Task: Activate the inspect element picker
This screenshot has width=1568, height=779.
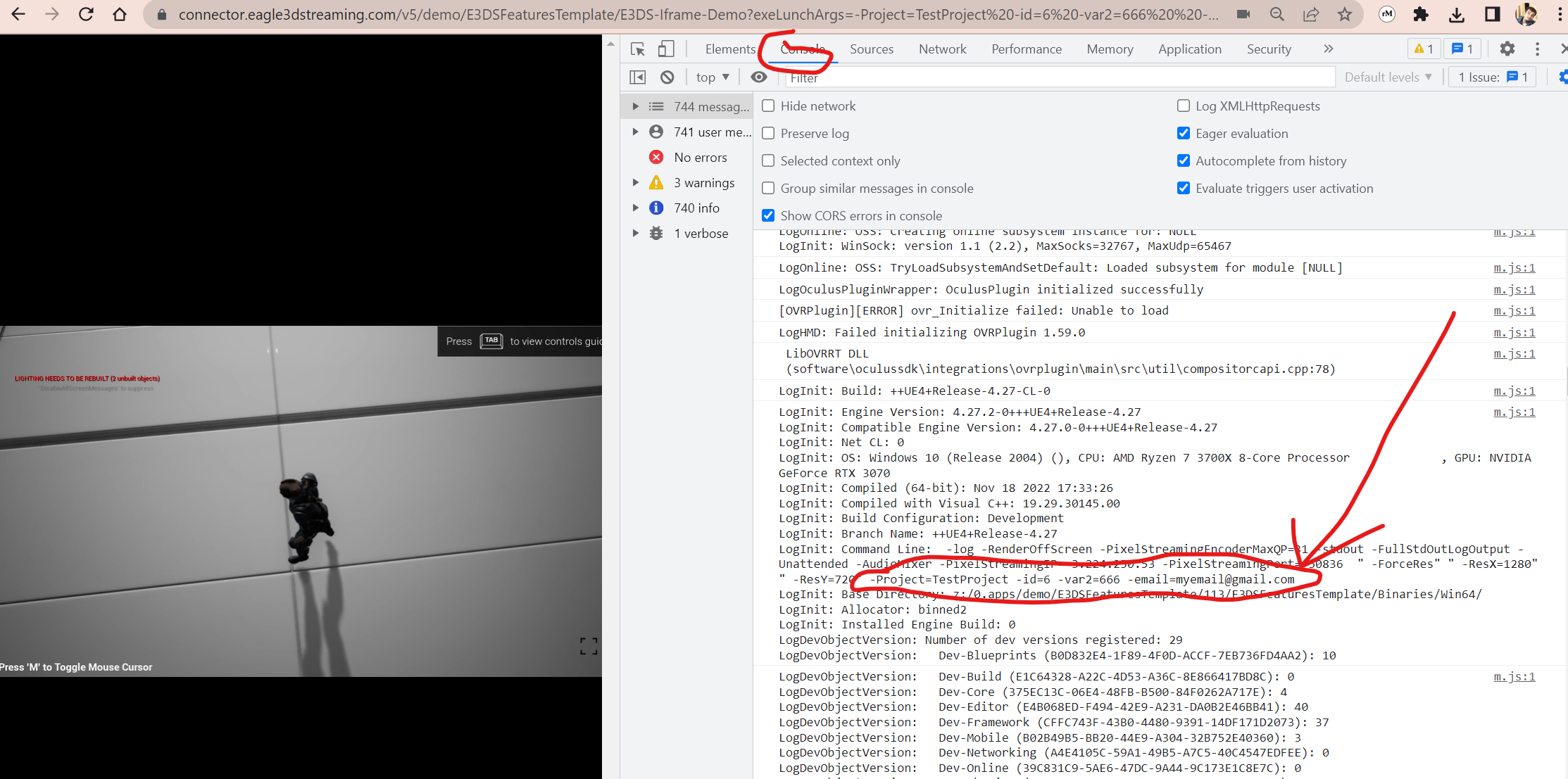Action: point(638,49)
